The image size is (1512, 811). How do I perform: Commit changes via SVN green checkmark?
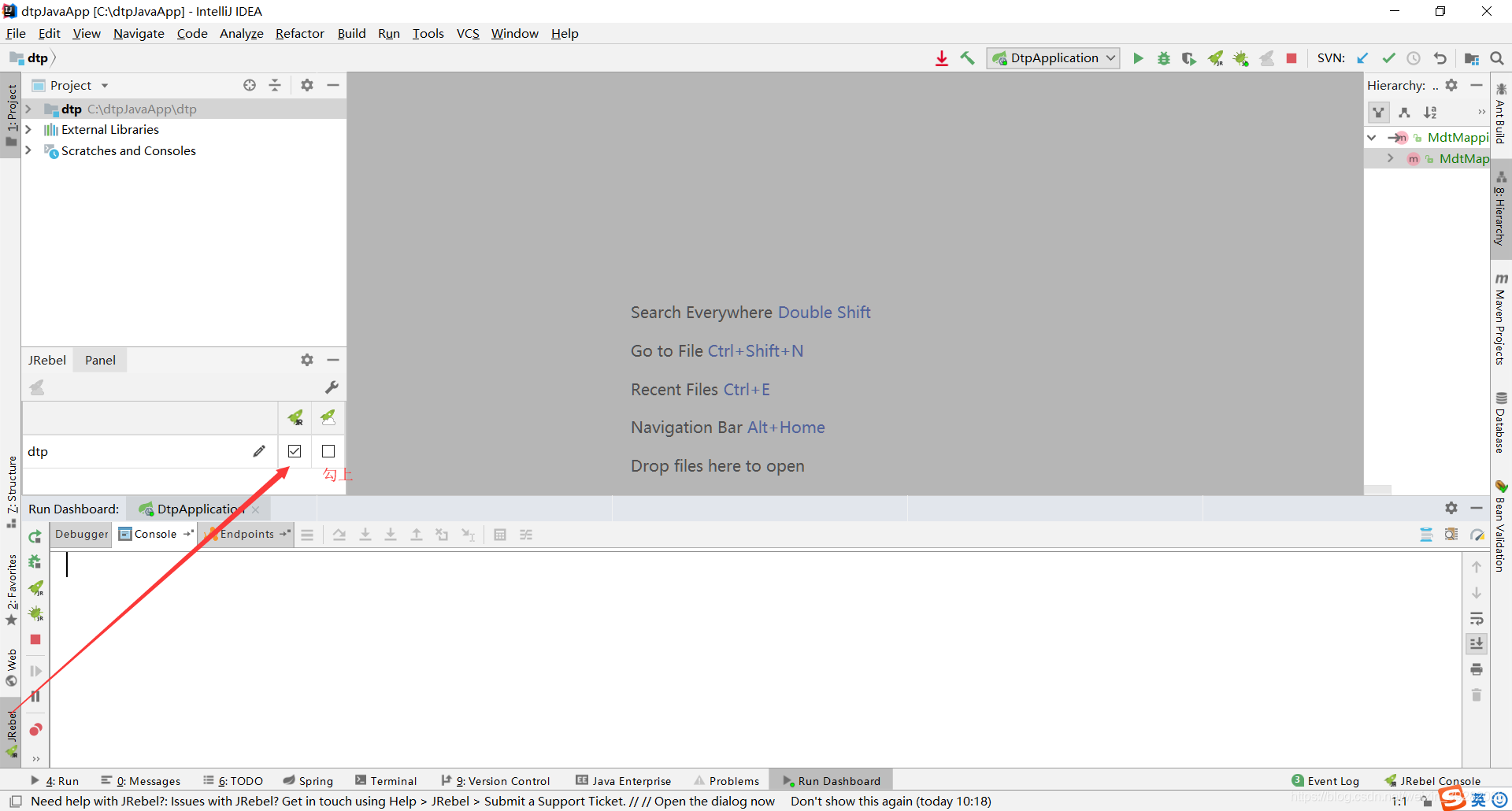[x=1388, y=58]
